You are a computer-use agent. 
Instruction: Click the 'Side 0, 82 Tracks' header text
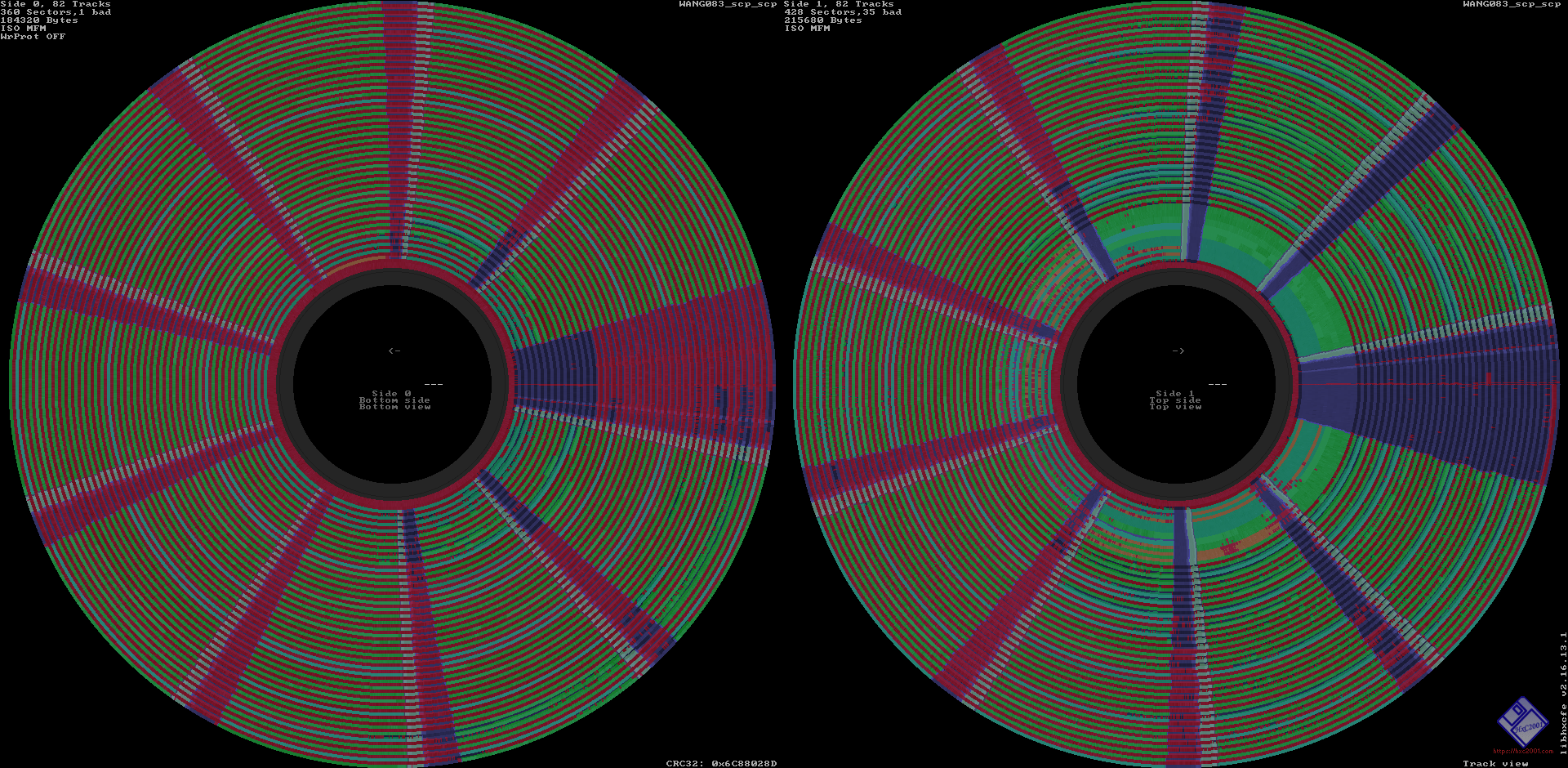tap(56, 4)
